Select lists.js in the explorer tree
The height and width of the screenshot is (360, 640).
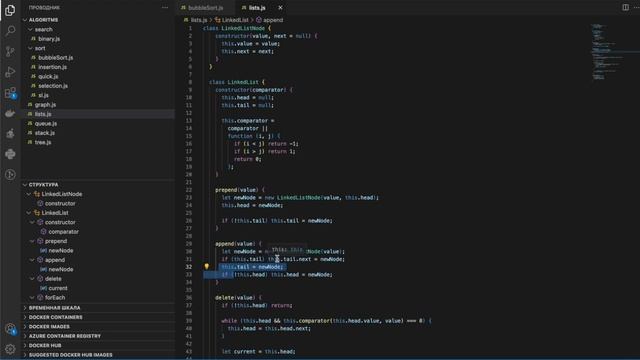pyautogui.click(x=98, y=114)
